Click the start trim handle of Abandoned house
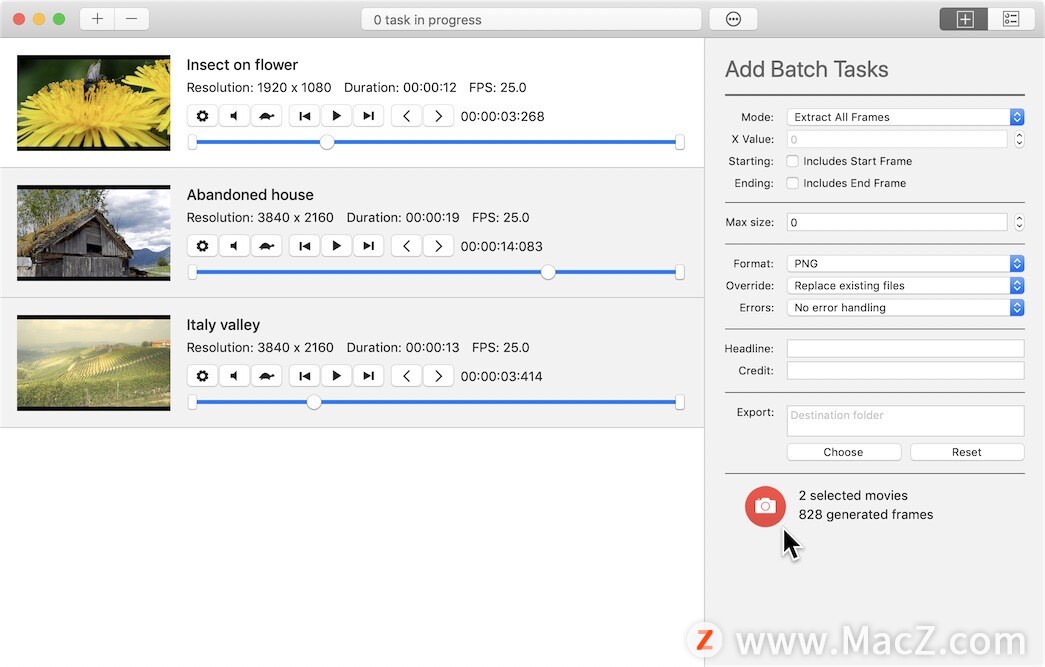Image resolution: width=1045 pixels, height=667 pixels. (193, 272)
